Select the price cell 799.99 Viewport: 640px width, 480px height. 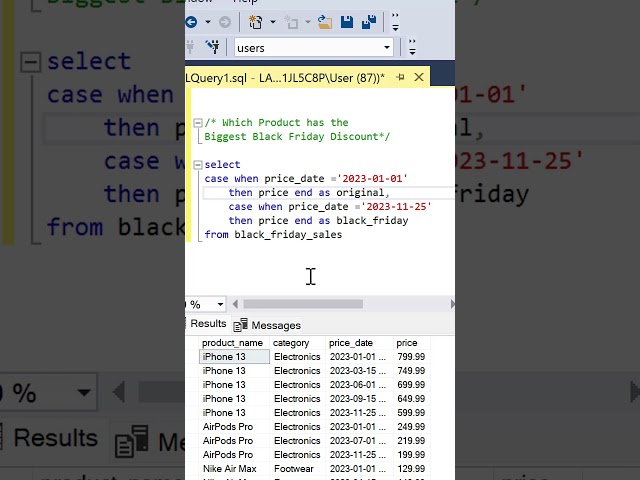click(411, 357)
